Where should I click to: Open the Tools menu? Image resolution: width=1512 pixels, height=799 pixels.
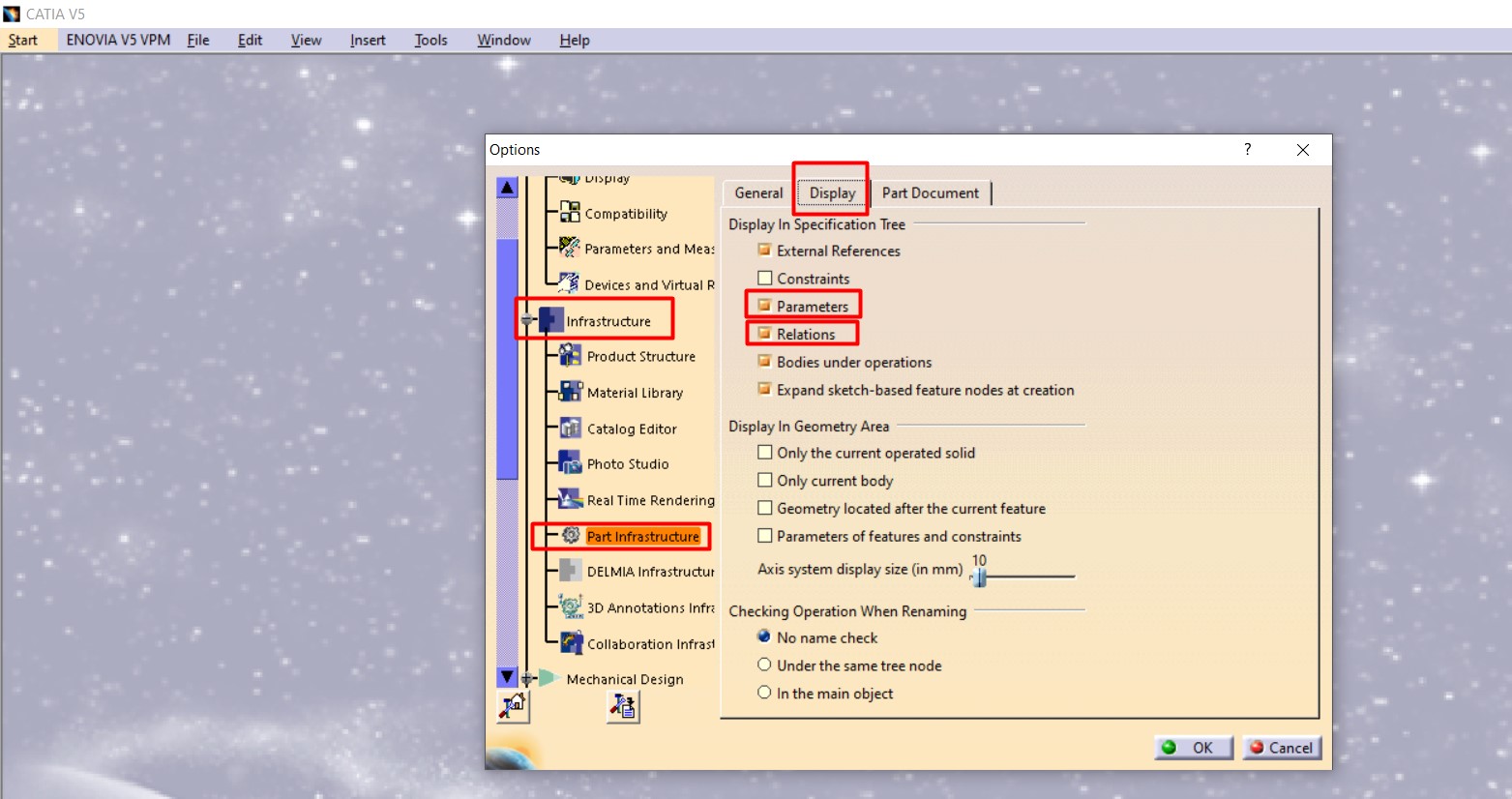tap(430, 40)
